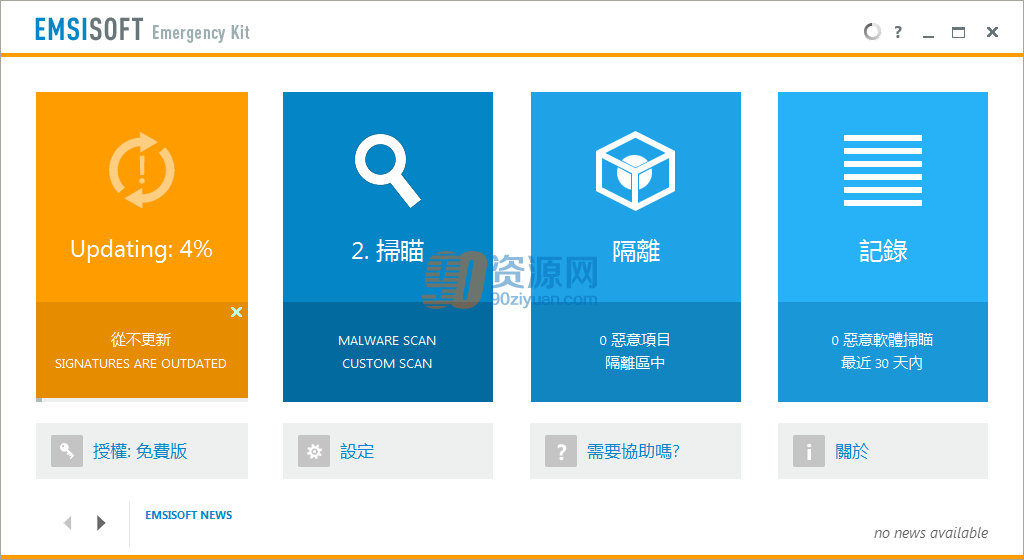Show next news item arrow

(x=101, y=523)
